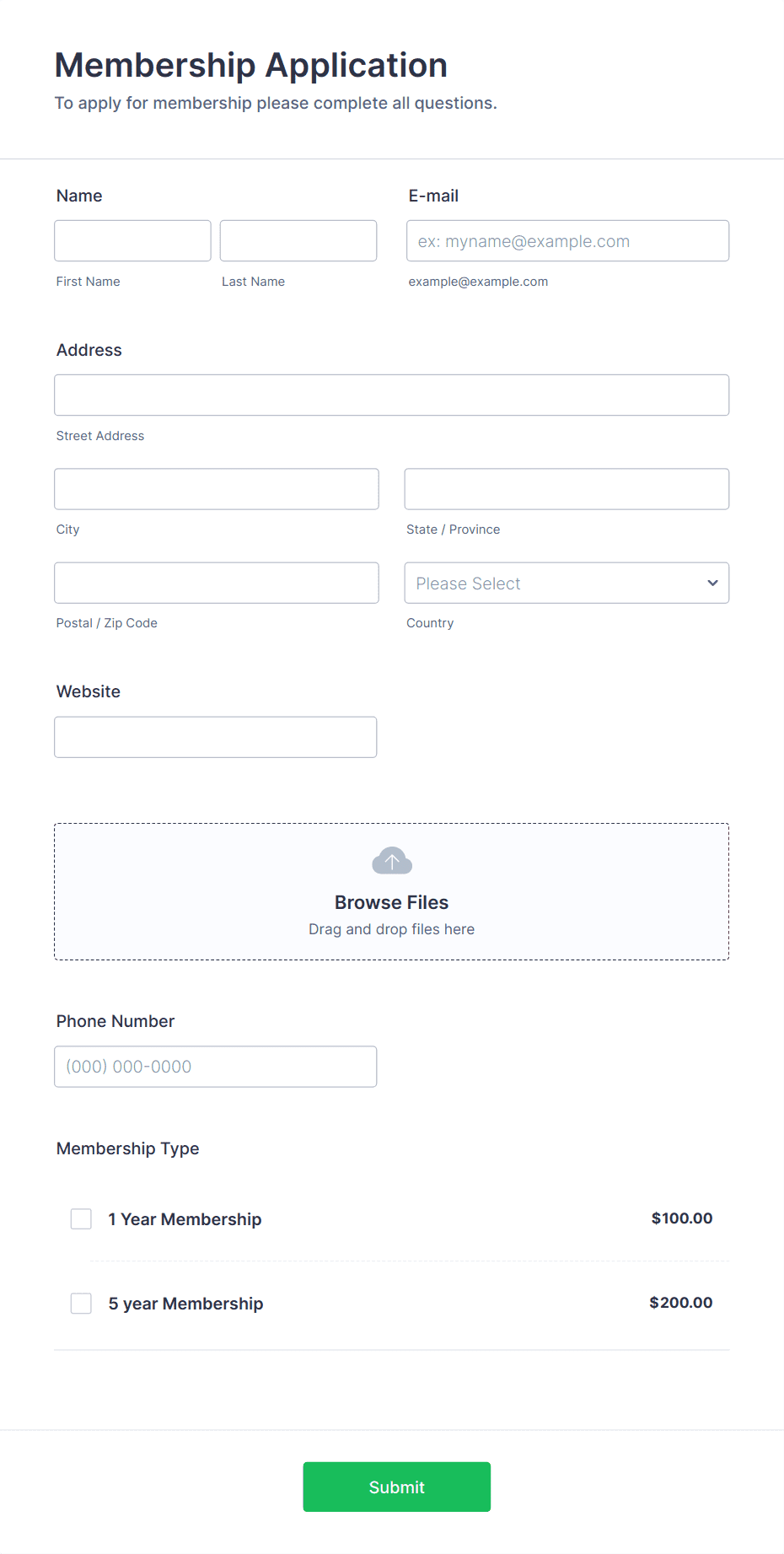Click the Postal / Zip Code field
This screenshot has height=1554, width=784.
217,583
